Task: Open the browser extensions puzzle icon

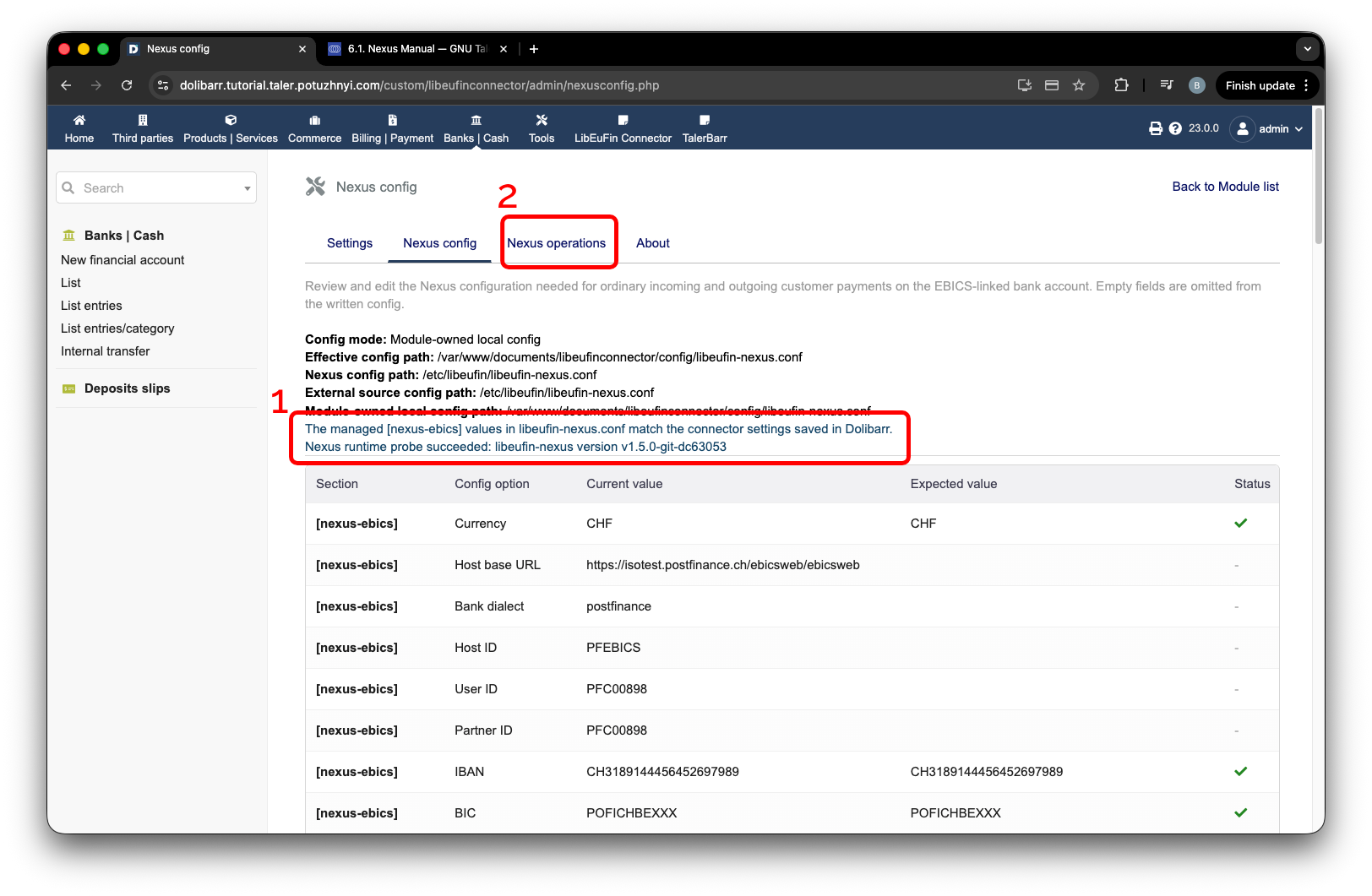Action: coord(1121,85)
